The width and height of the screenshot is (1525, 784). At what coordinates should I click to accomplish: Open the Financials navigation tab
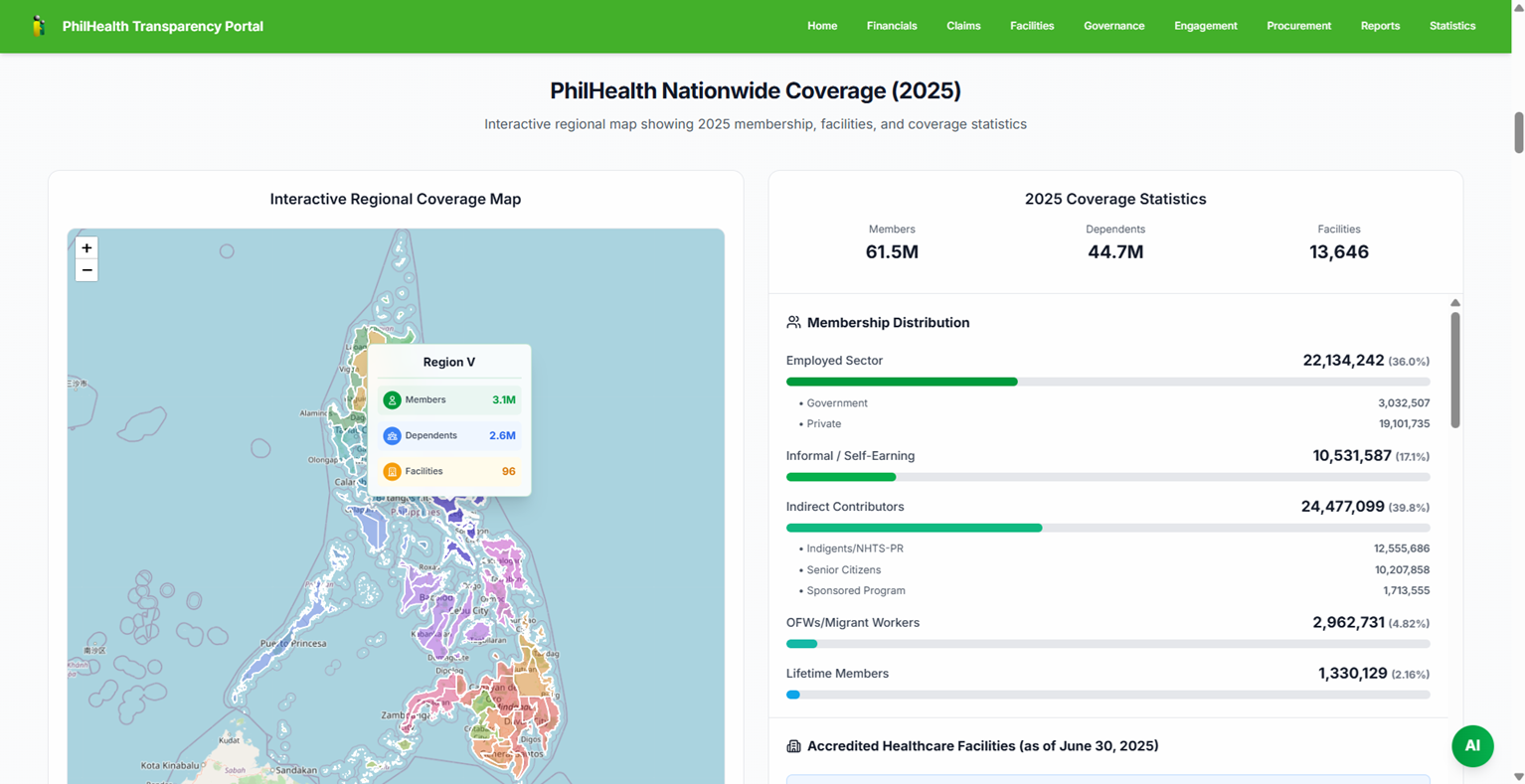891,26
